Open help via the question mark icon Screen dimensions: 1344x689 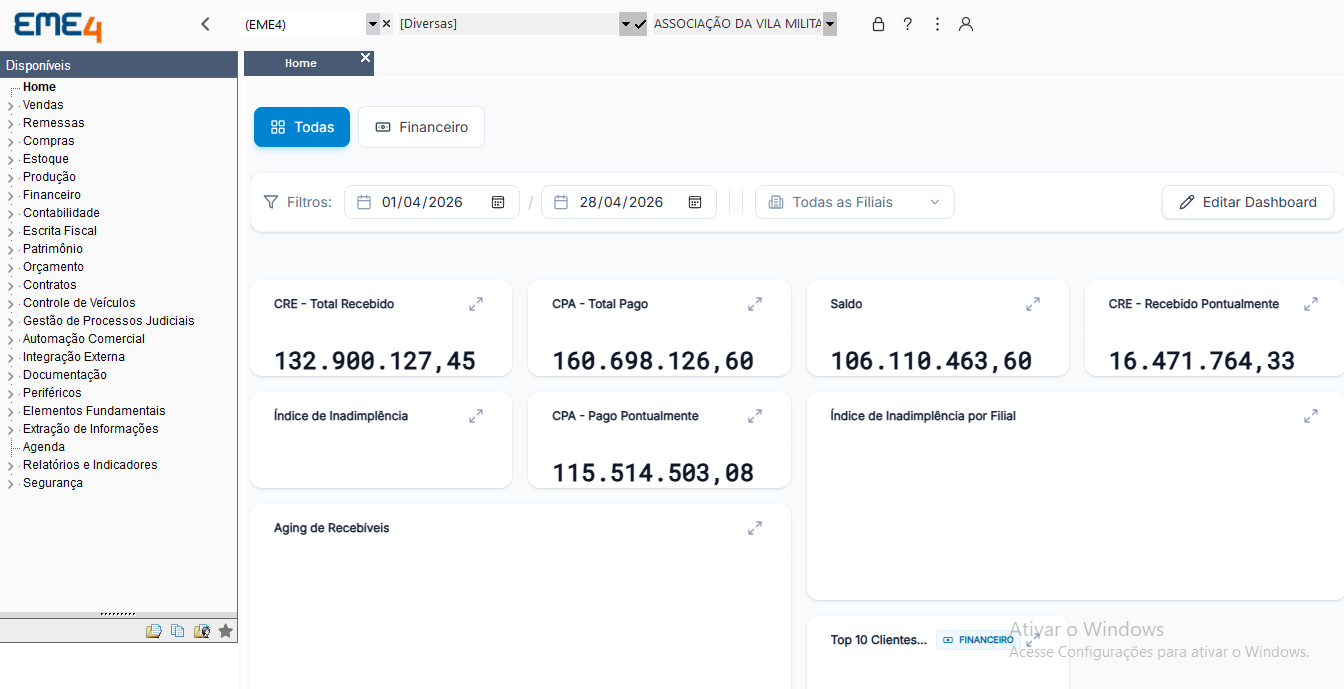(907, 24)
